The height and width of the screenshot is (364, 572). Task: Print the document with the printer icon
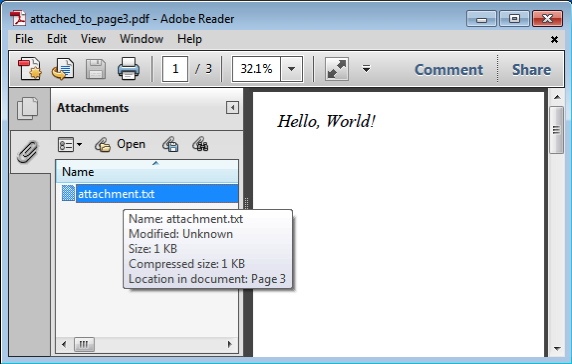128,68
